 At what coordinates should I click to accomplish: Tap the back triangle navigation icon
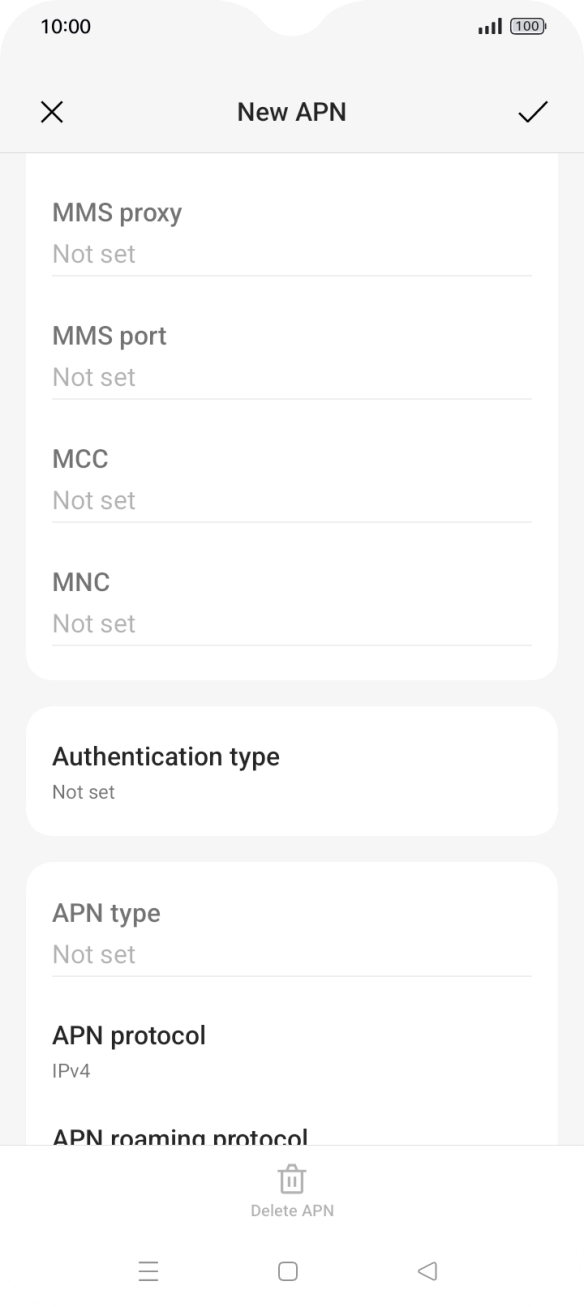427,1271
